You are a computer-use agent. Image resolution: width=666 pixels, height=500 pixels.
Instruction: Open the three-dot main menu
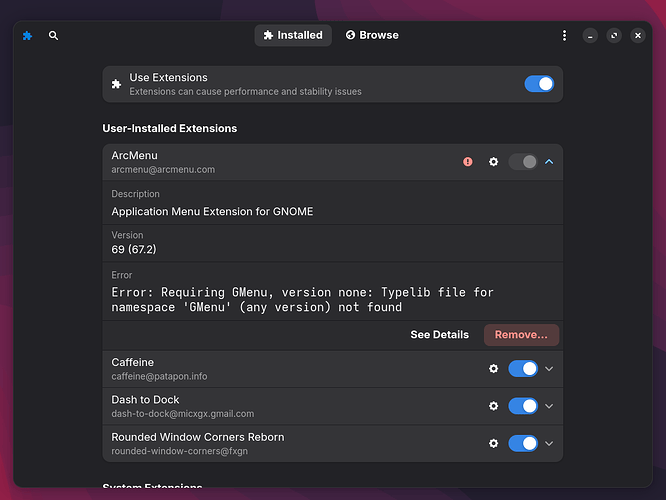click(564, 35)
